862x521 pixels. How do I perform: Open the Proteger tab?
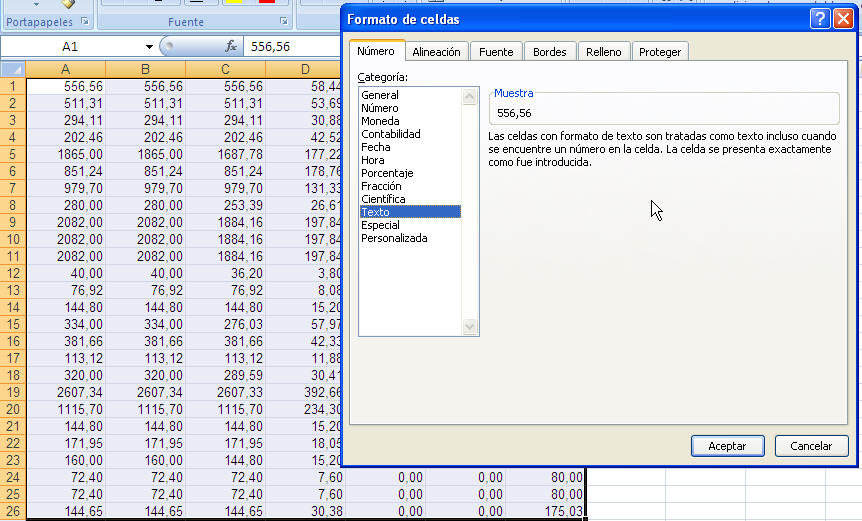pos(660,52)
